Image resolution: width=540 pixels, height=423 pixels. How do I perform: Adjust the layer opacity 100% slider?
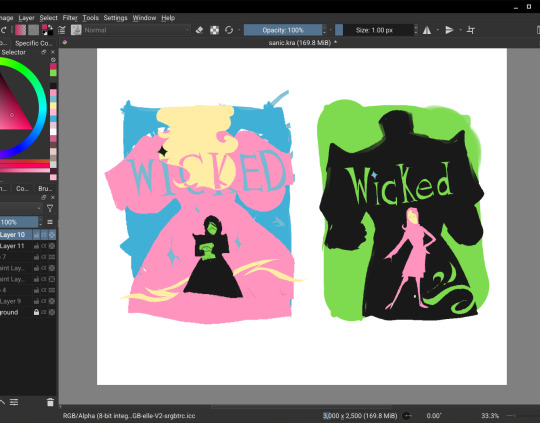pyautogui.click(x=19, y=222)
